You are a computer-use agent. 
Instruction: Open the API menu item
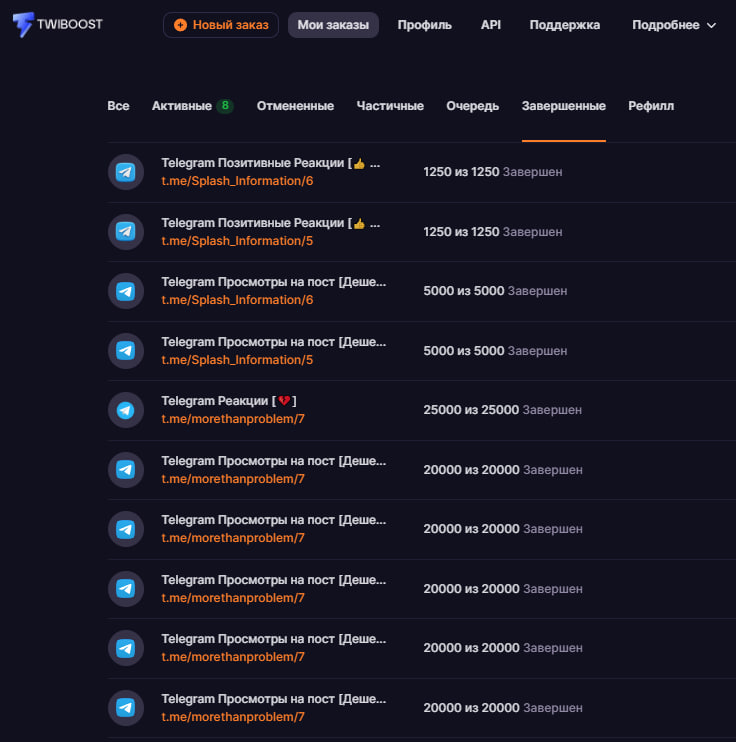pyautogui.click(x=491, y=25)
